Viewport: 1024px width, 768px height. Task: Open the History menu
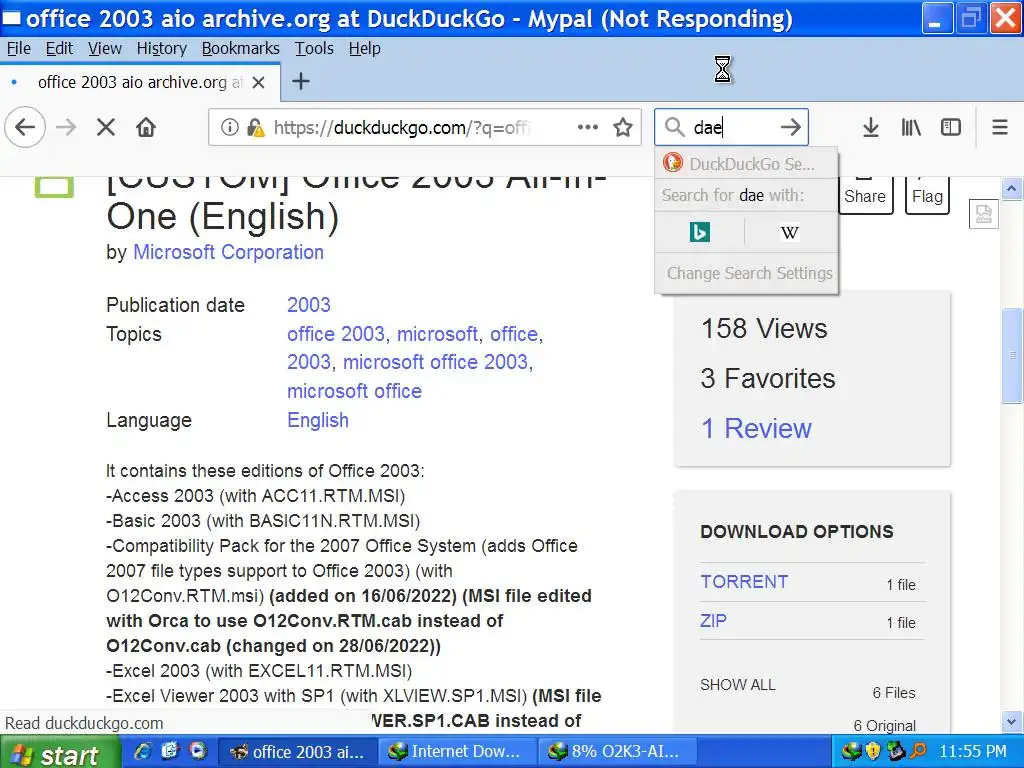tap(161, 48)
